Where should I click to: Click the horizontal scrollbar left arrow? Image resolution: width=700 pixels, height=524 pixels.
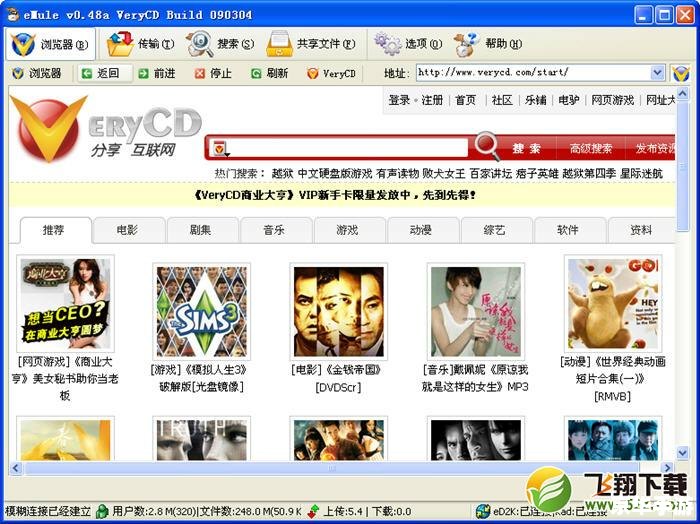tap(16, 468)
